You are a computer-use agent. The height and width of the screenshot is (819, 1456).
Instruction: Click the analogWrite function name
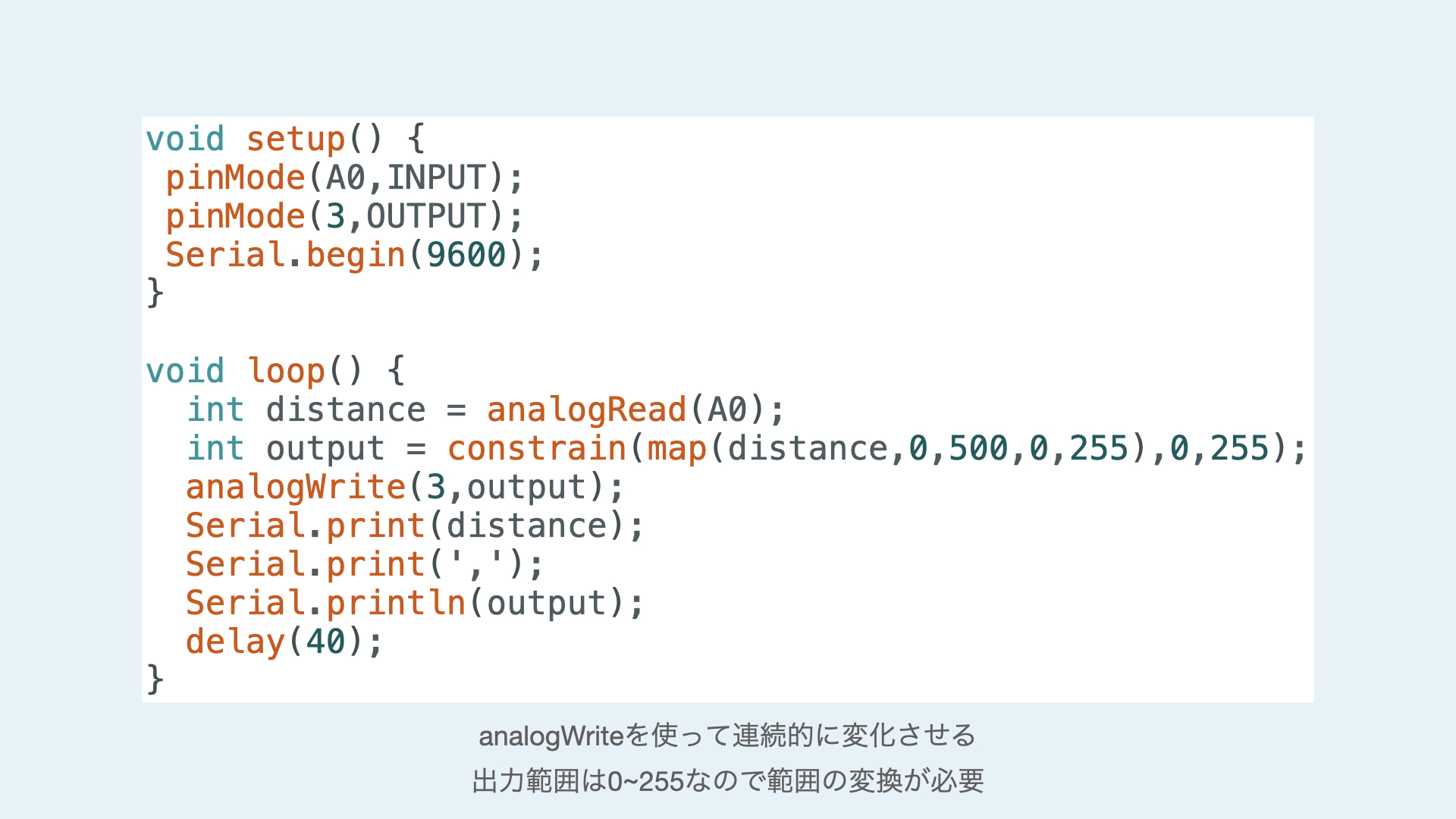click(296, 488)
